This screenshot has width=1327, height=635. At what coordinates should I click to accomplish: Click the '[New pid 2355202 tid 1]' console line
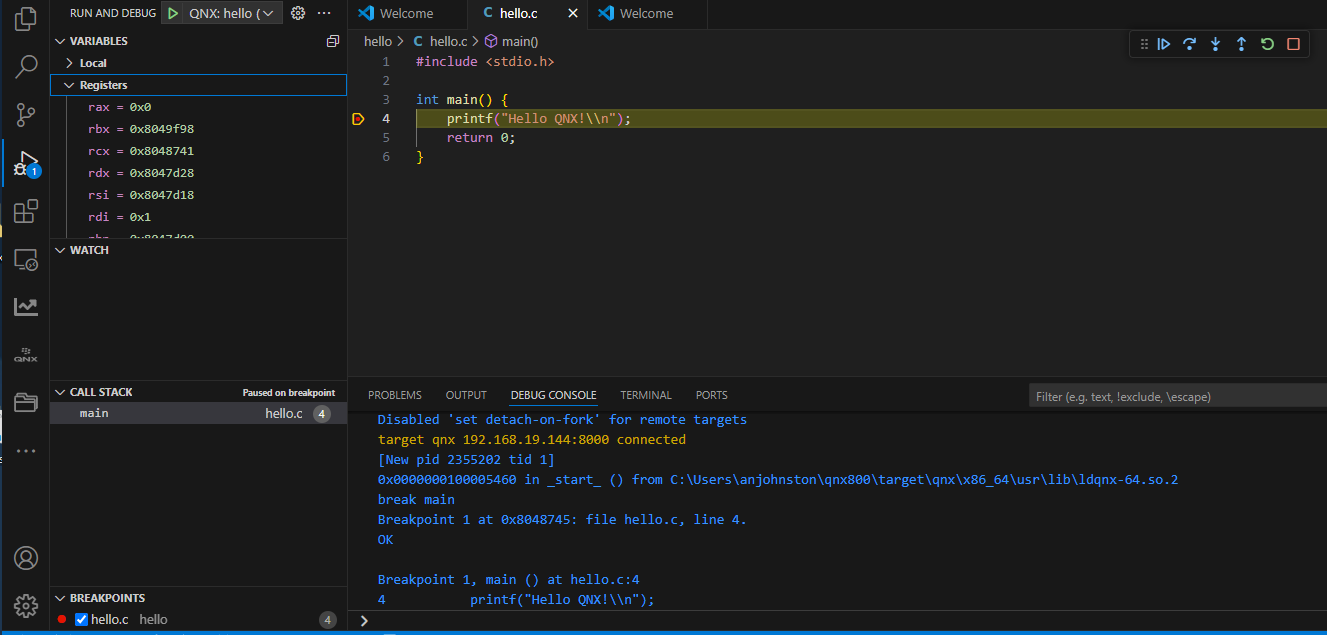466,460
